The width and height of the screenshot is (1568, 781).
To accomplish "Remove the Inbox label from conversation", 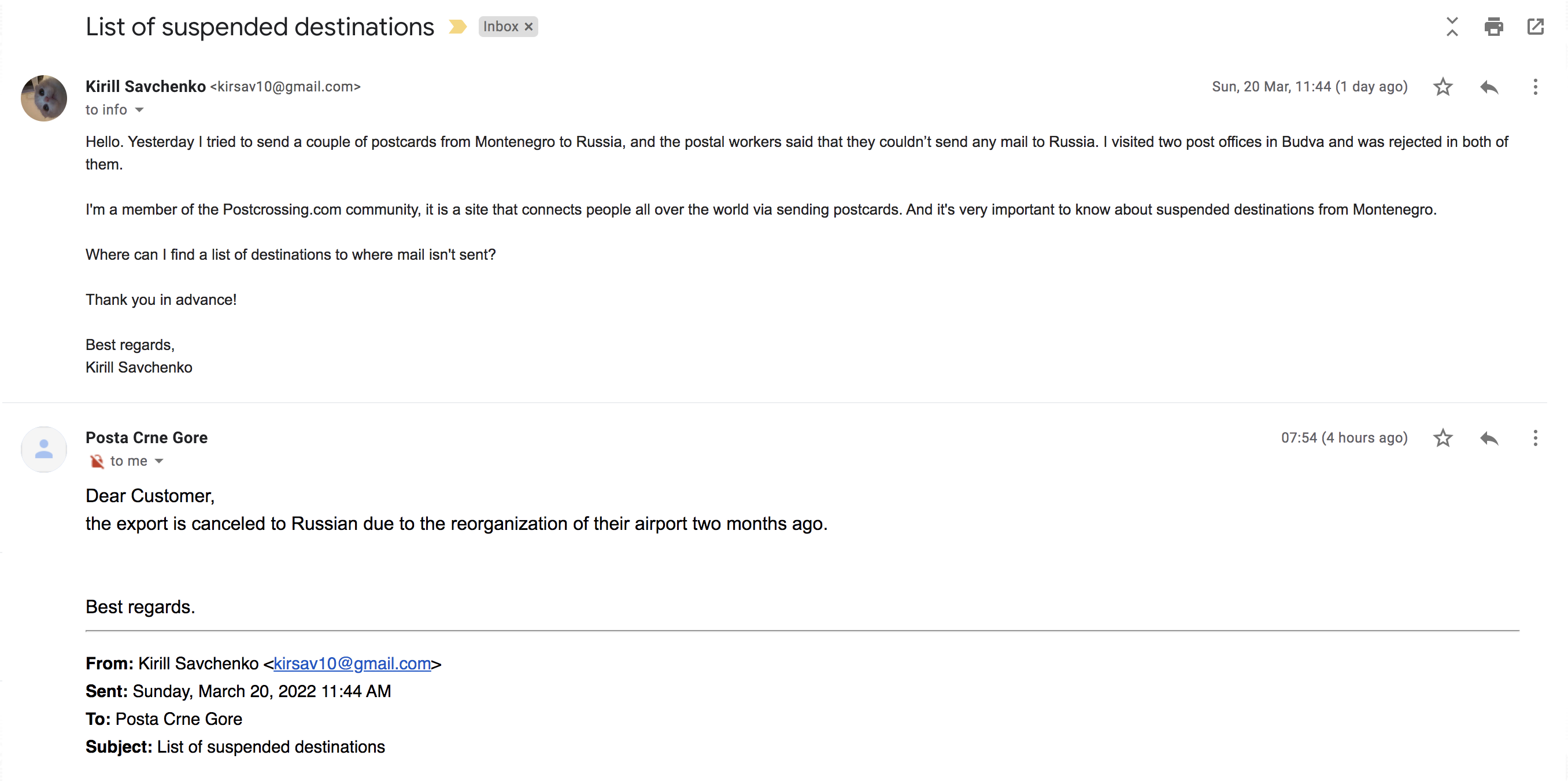I will click(x=529, y=27).
